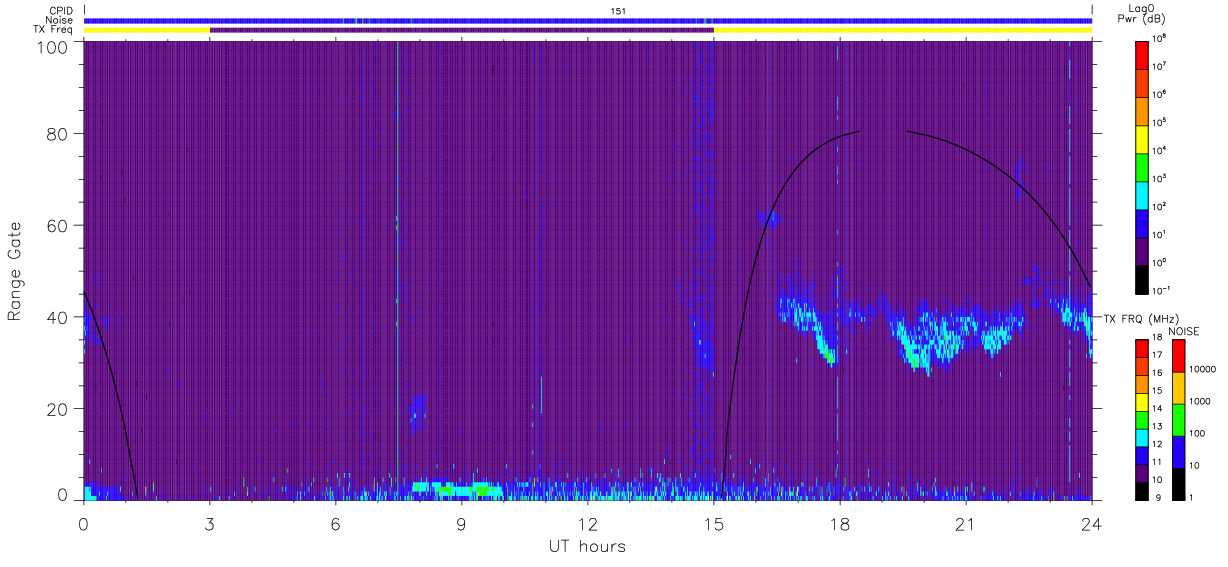
Task: Click the 1000 label on NOISE colorbar
Action: tap(1198, 402)
